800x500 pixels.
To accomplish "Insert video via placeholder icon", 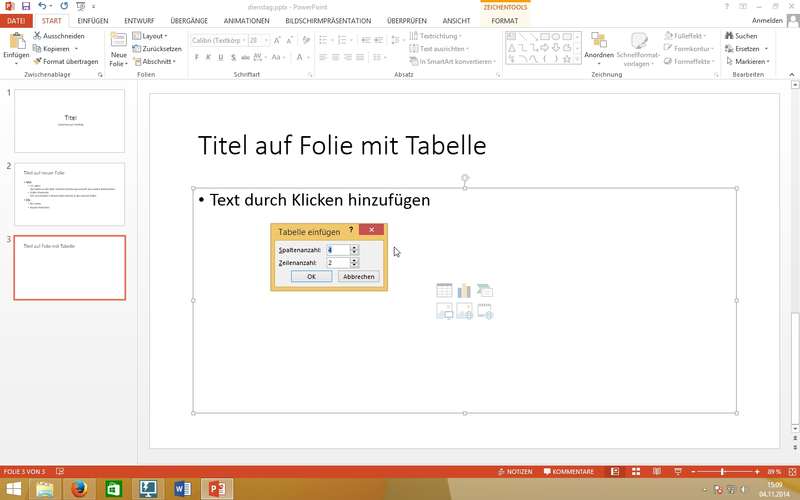I will pos(485,311).
